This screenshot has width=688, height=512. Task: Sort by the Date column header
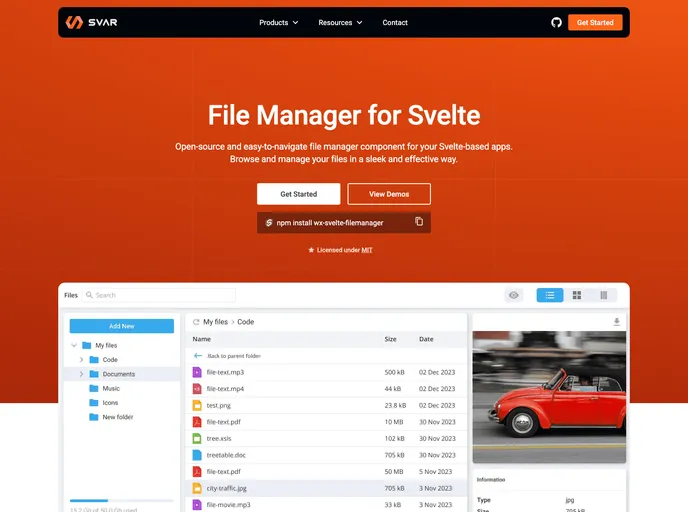coord(426,339)
